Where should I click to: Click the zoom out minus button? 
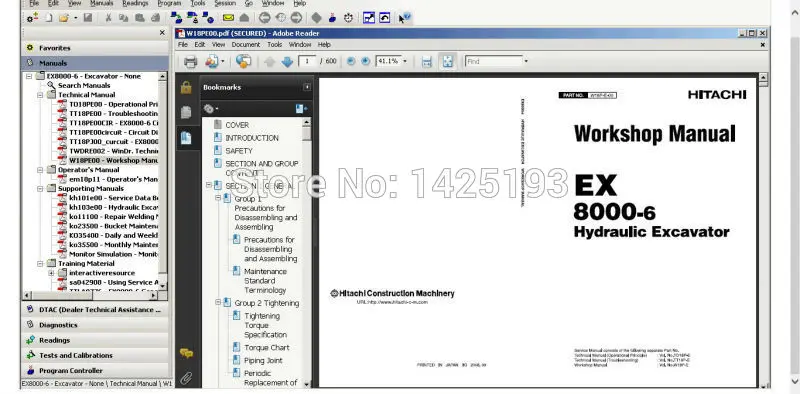pos(351,61)
